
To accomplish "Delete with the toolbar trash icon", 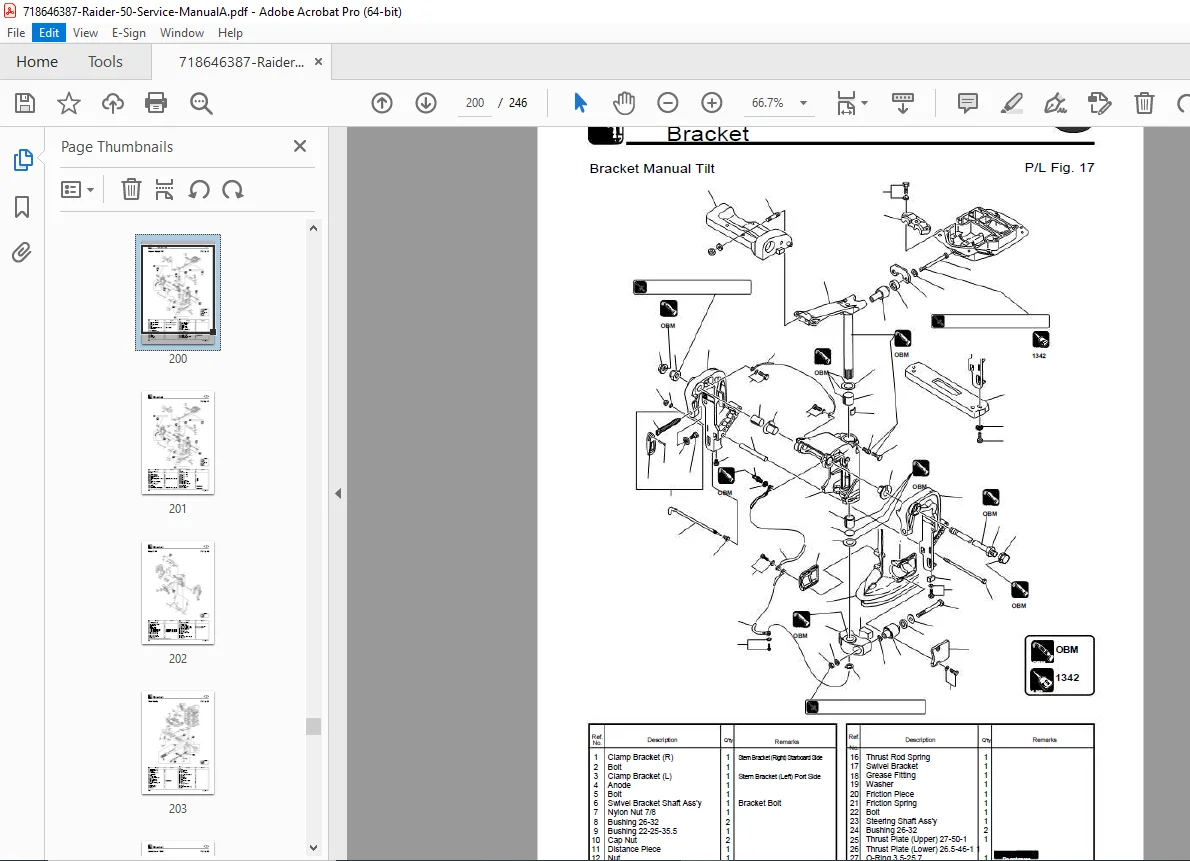I will point(1144,102).
